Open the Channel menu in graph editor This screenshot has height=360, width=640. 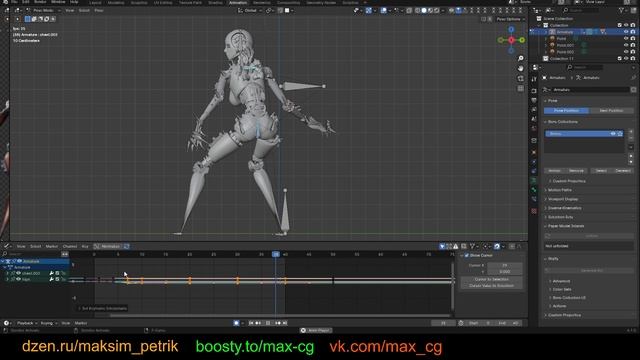point(70,246)
